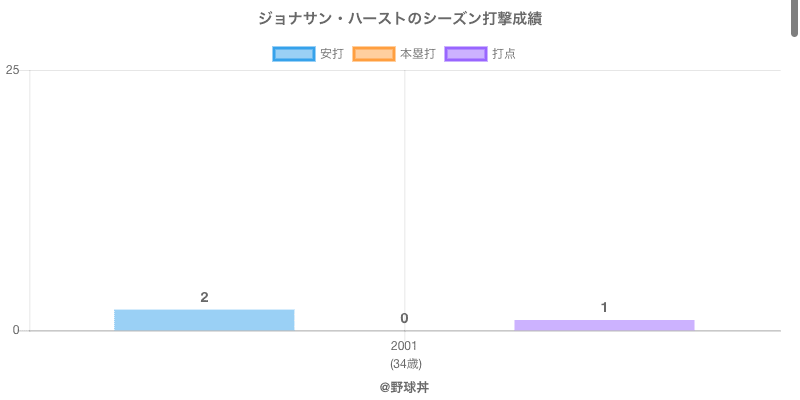Viewport: 800px width, 400px height.
Task: Click the 2001 x-axis year label
Action: 404,346
